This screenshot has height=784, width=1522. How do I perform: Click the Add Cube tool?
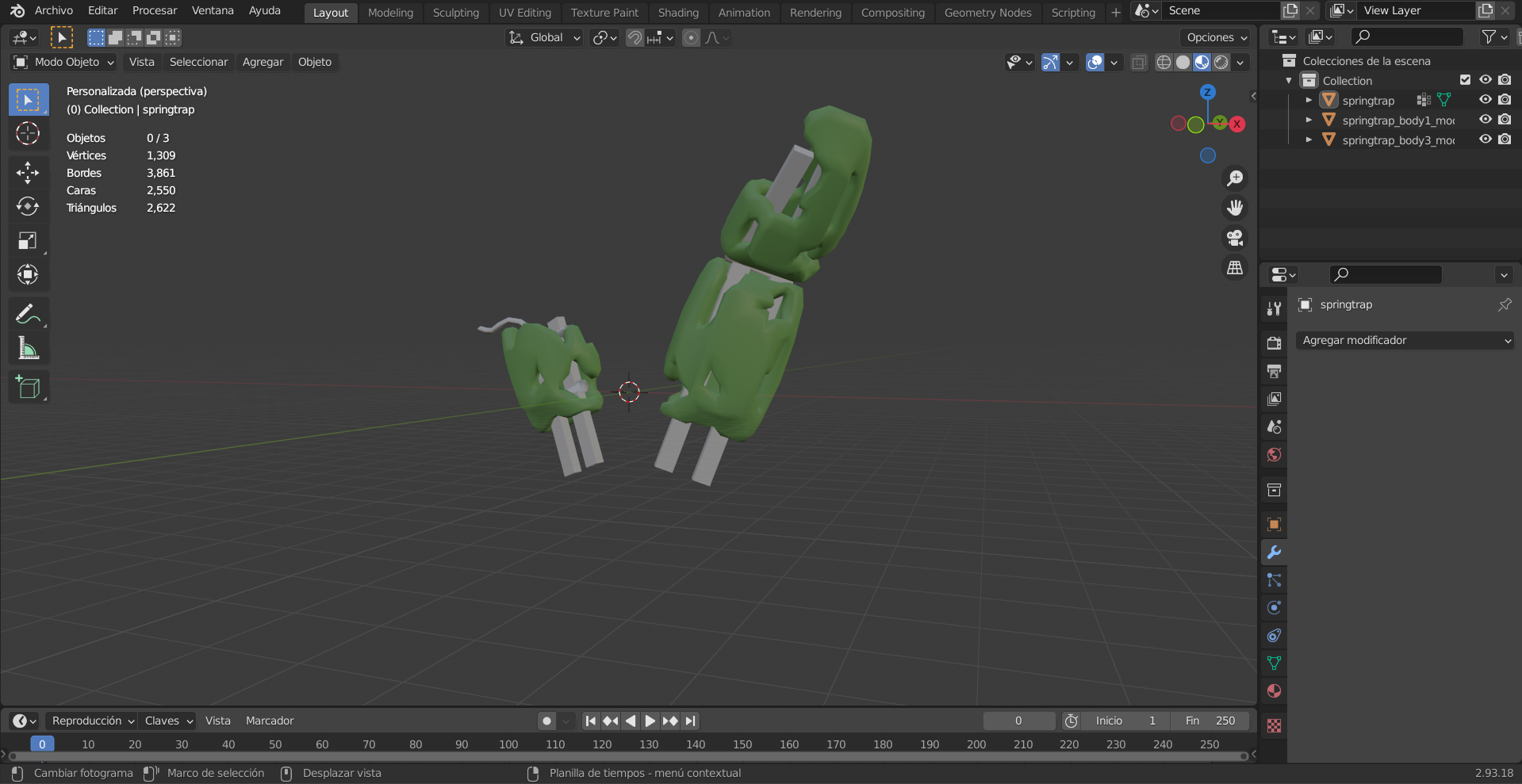click(x=28, y=387)
